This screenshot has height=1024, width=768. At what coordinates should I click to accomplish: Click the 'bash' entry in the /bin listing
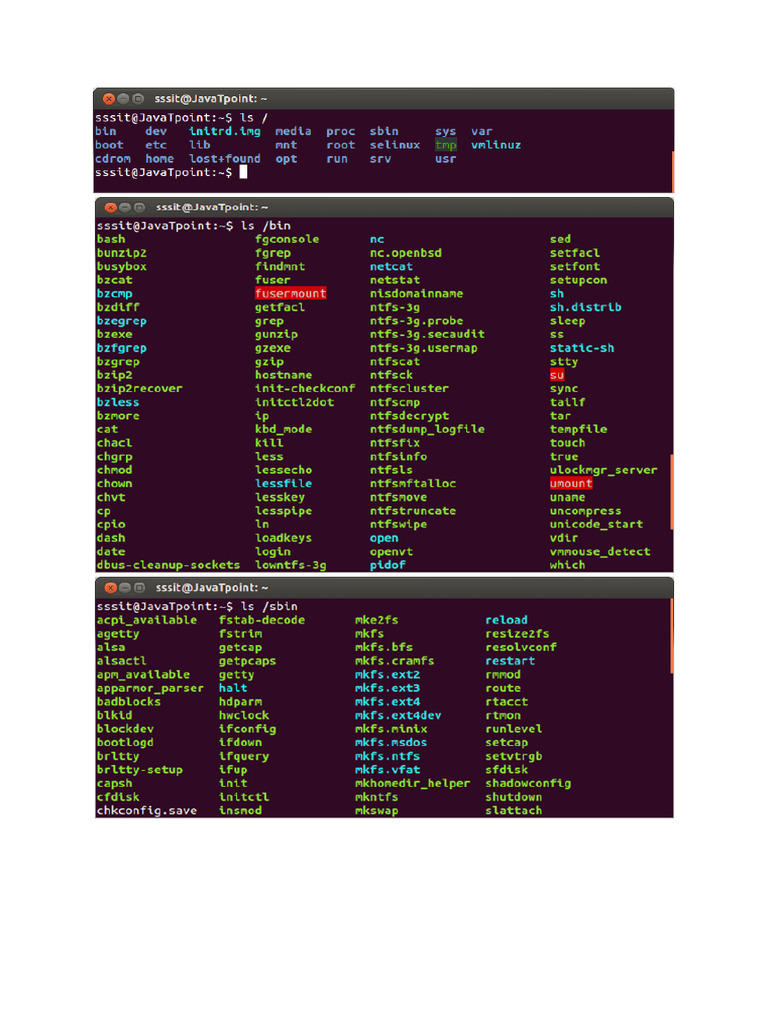tap(111, 239)
